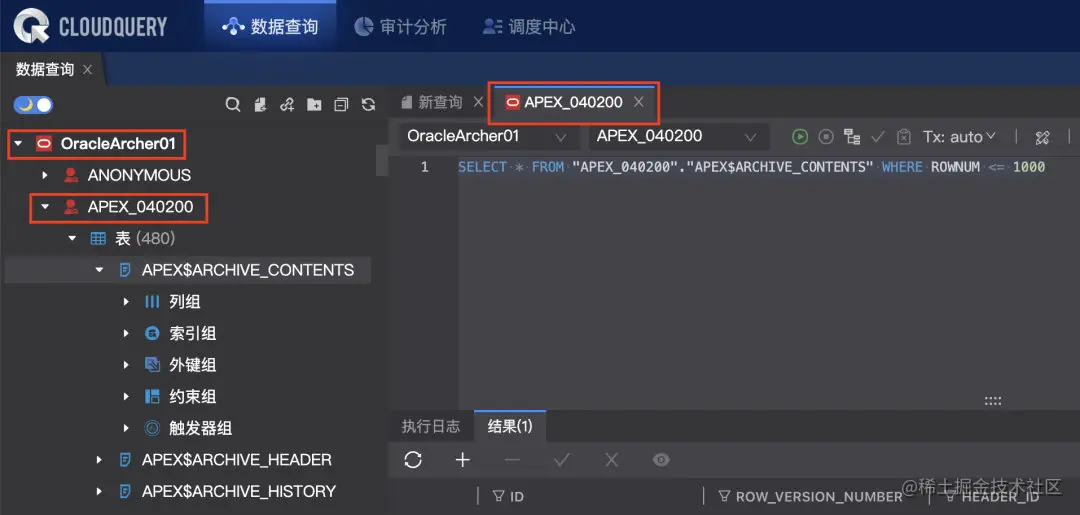Refresh the database tree with the sidebar refresh icon
Image resolution: width=1080 pixels, height=515 pixels.
368,105
